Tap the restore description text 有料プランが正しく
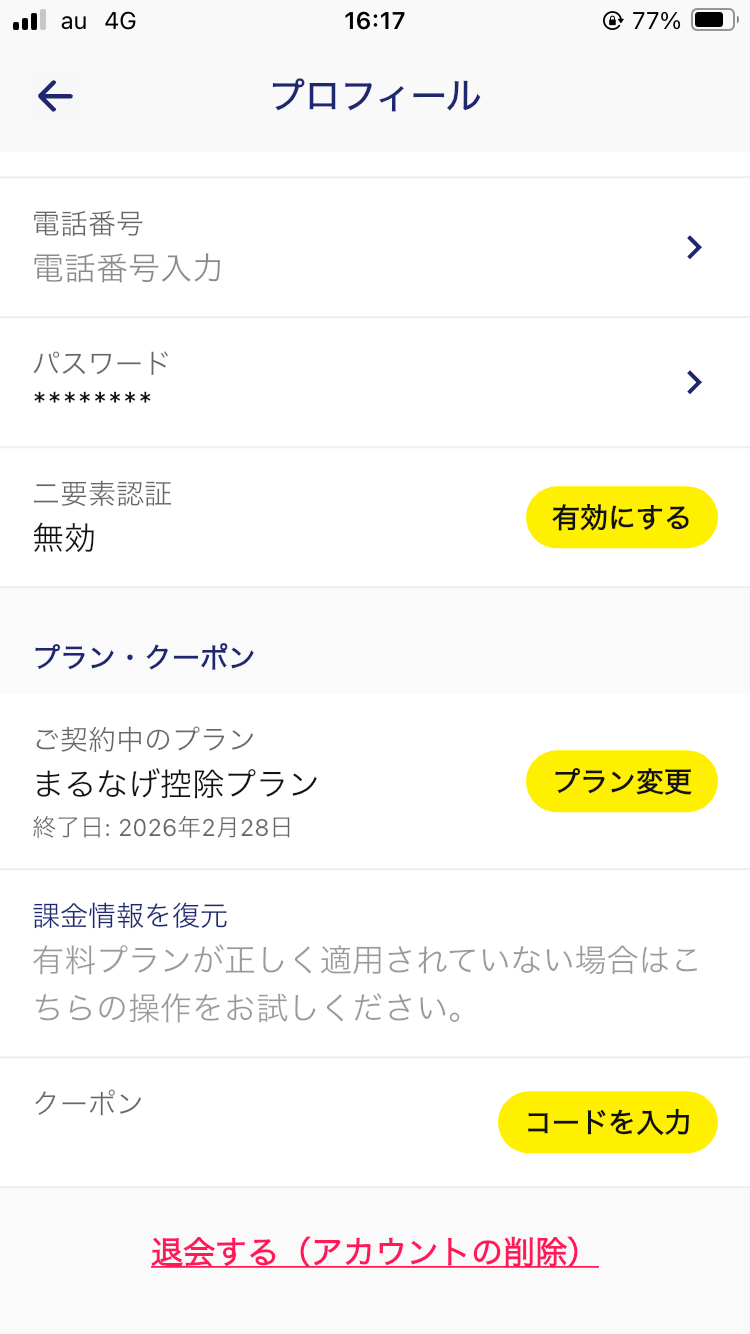This screenshot has width=750, height=1334. tap(367, 986)
